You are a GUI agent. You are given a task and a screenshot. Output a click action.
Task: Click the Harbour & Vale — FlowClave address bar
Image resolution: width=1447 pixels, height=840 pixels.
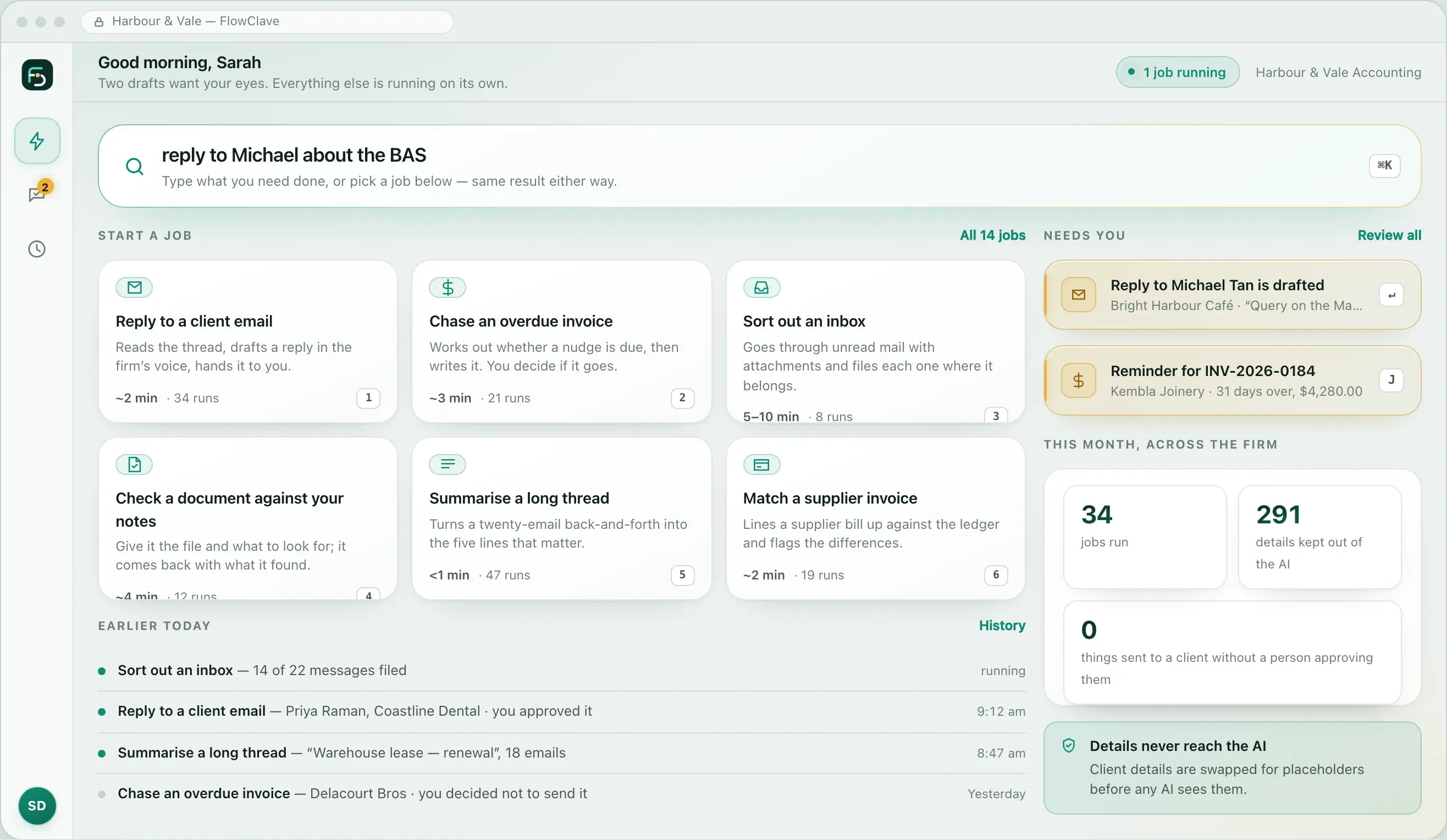267,22
